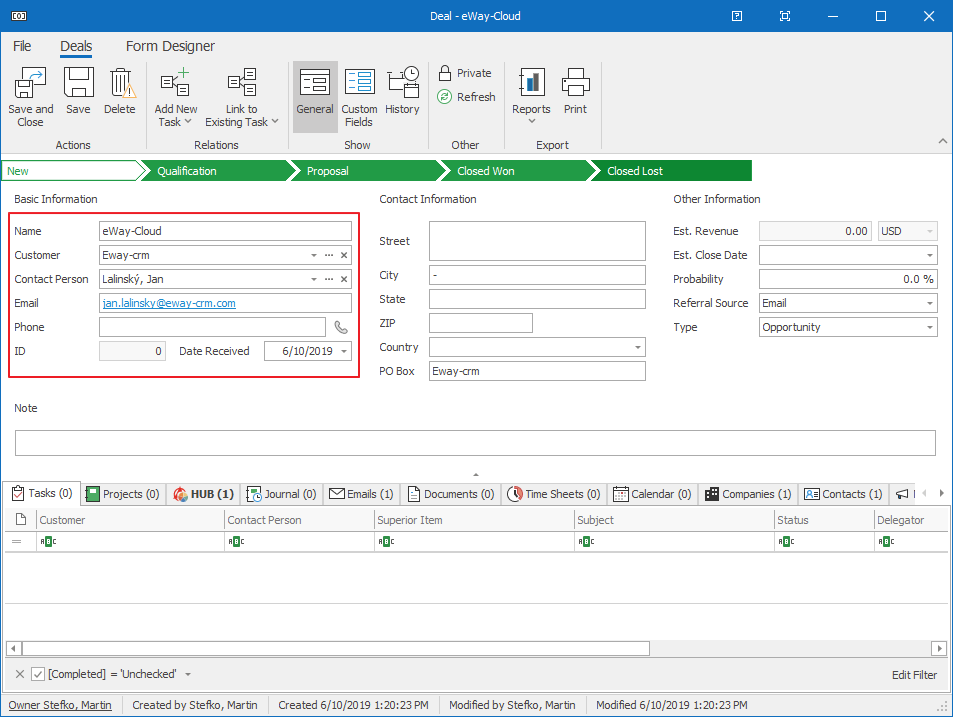Switch to the Companies (1) tab

(x=748, y=494)
